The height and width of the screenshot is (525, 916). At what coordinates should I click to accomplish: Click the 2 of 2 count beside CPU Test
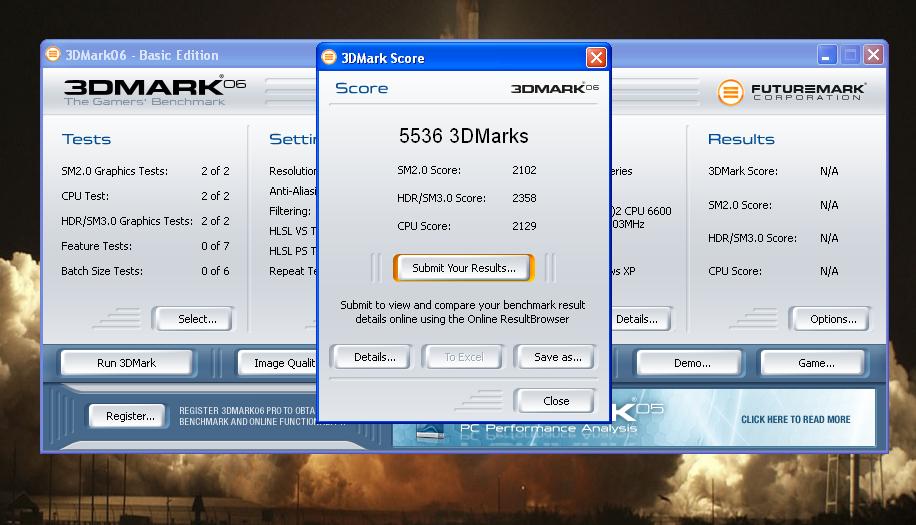215,196
